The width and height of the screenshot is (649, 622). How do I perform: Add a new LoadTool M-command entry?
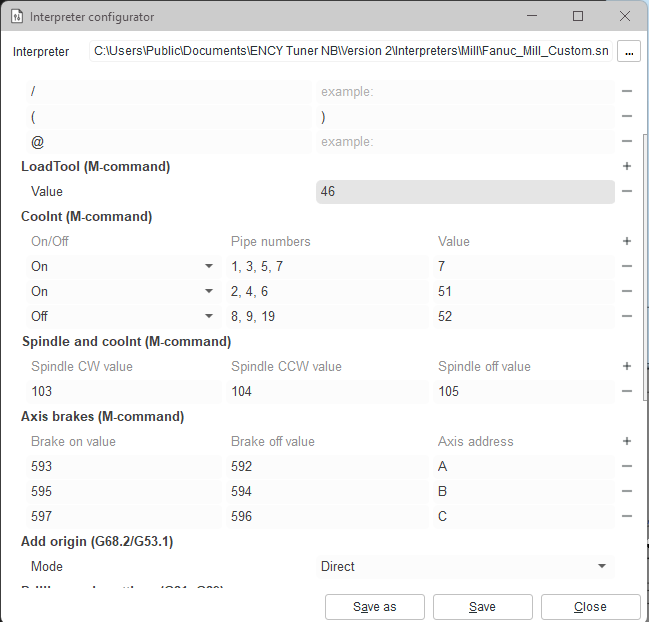click(x=627, y=167)
